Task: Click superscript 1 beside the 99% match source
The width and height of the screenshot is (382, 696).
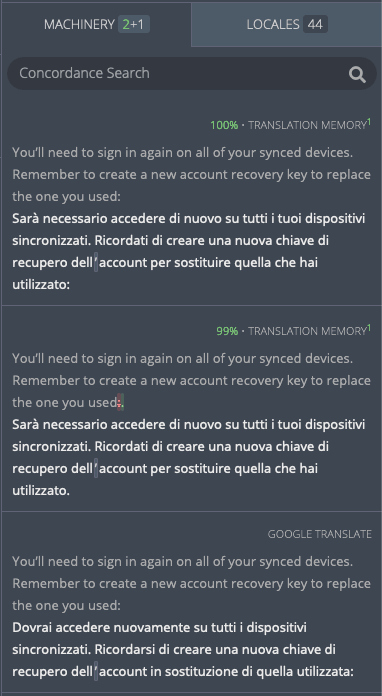Action: tap(369, 328)
